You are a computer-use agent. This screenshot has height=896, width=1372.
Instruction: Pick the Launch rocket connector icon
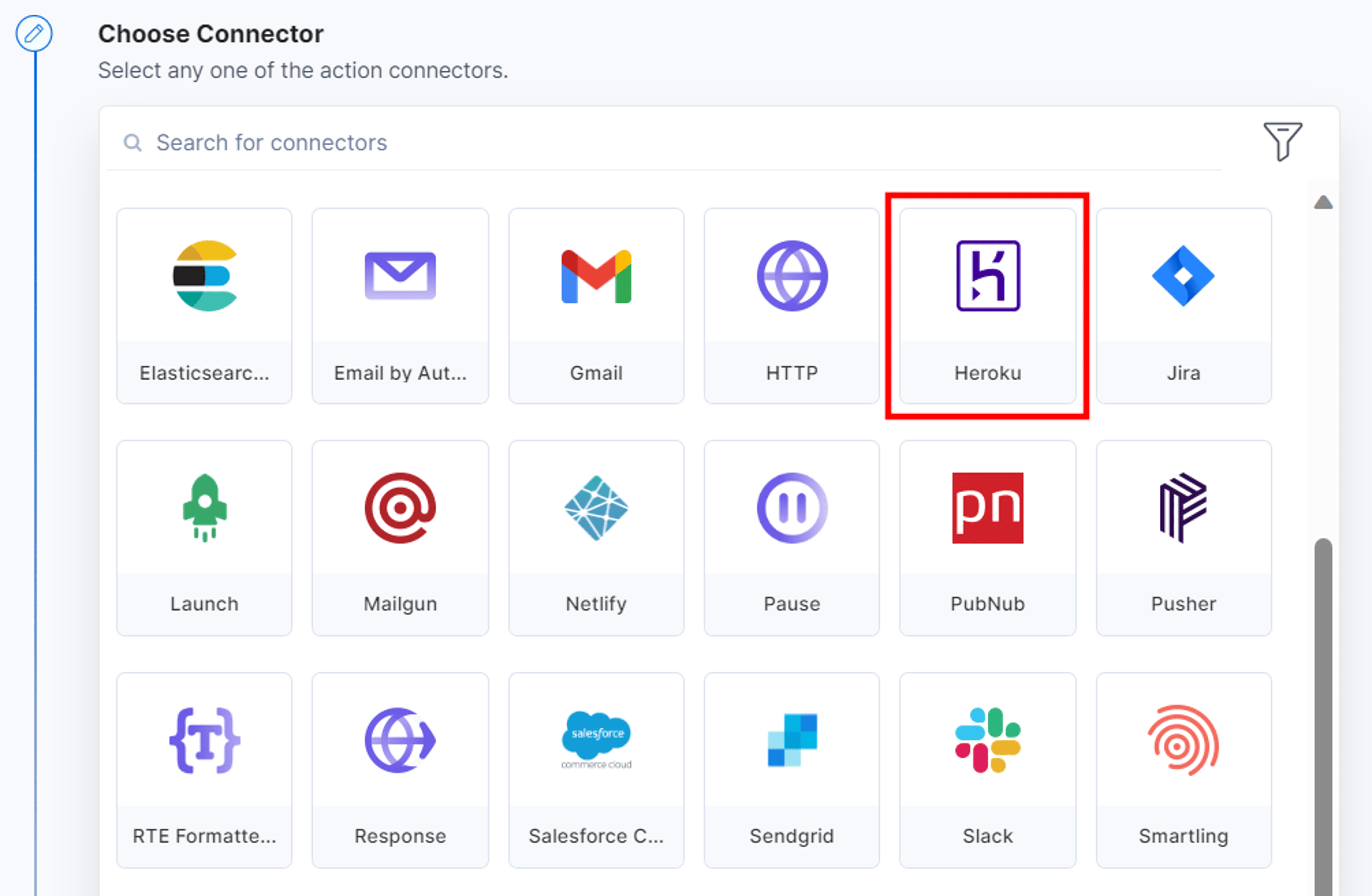coord(205,507)
